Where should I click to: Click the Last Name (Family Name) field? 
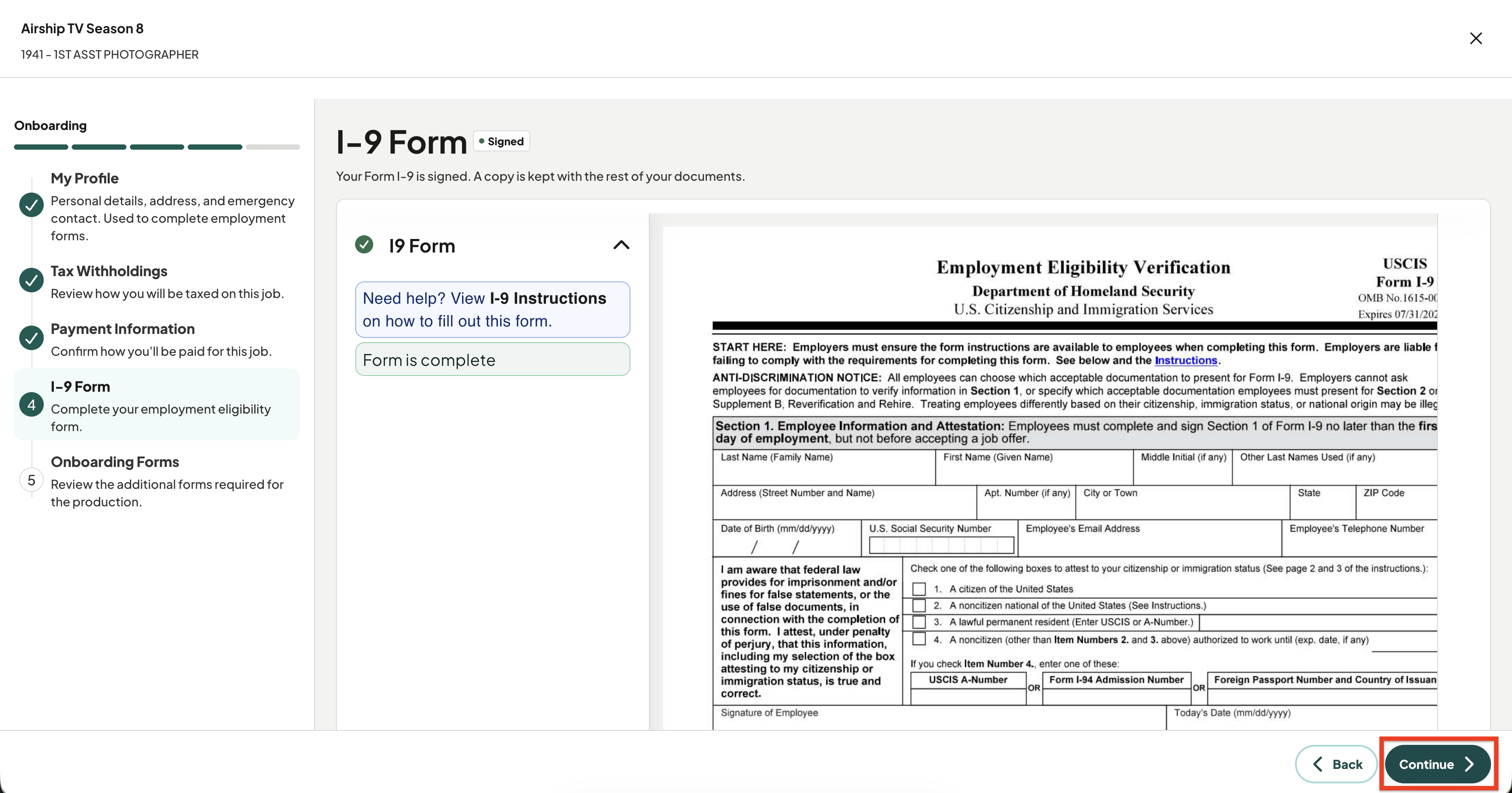click(824, 468)
